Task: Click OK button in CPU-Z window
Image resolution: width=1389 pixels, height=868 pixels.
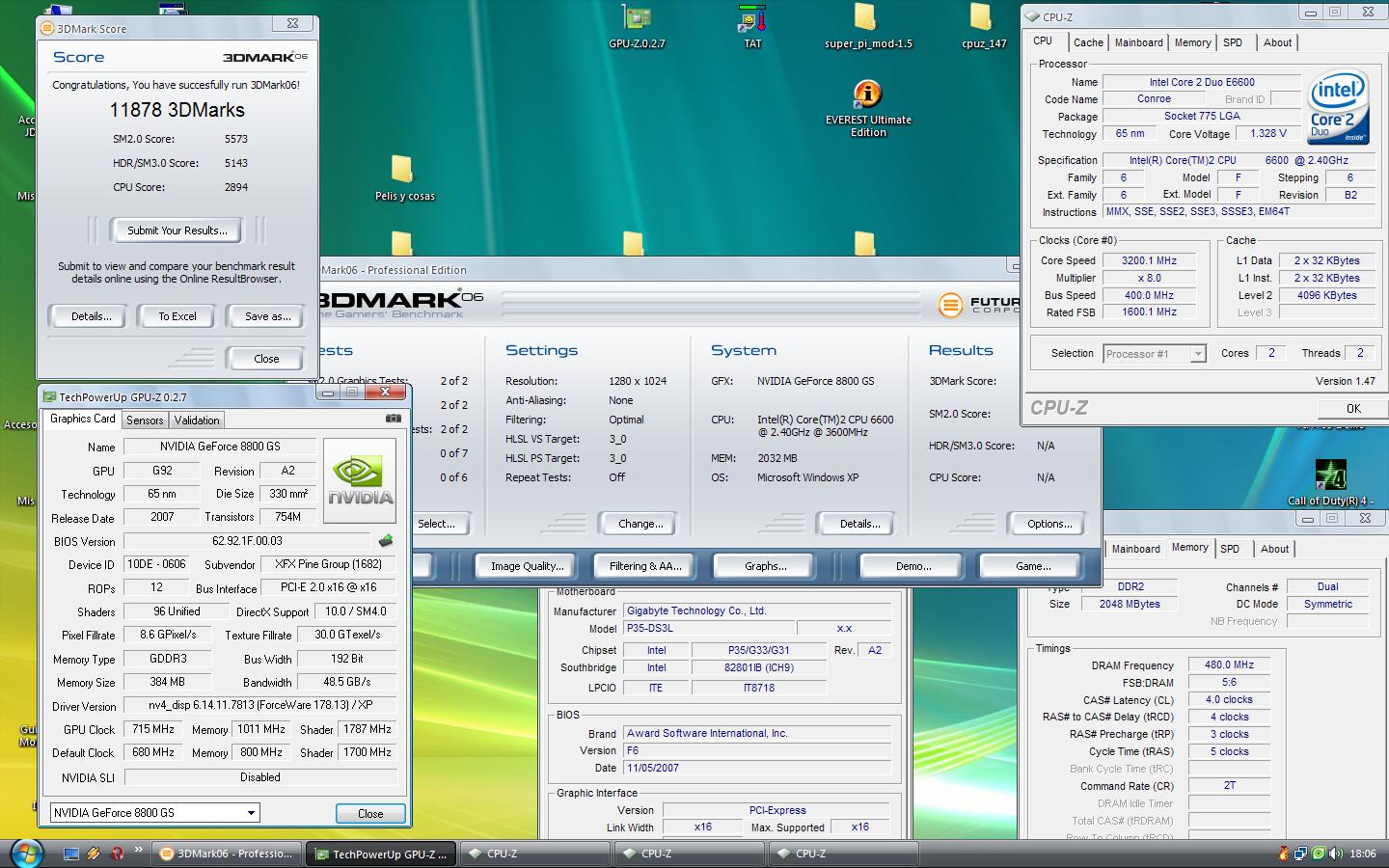Action: (1353, 409)
